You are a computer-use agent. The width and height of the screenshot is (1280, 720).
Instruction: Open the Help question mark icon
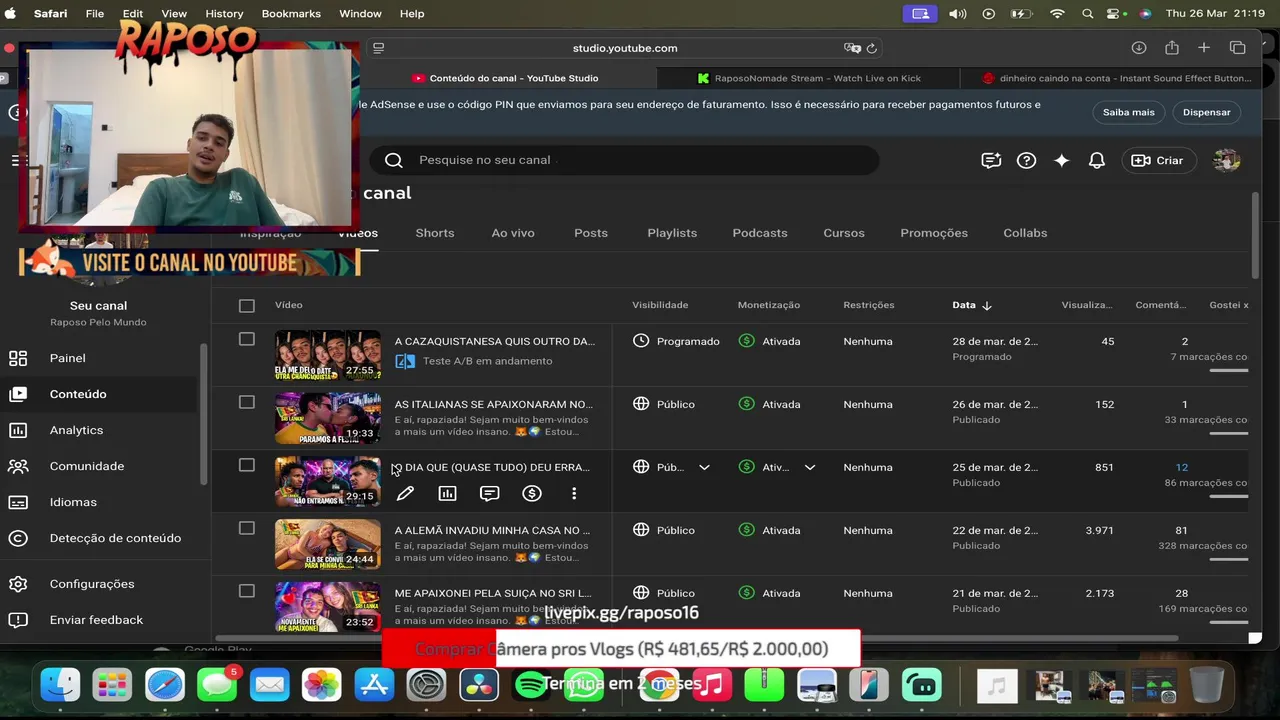click(x=1026, y=160)
